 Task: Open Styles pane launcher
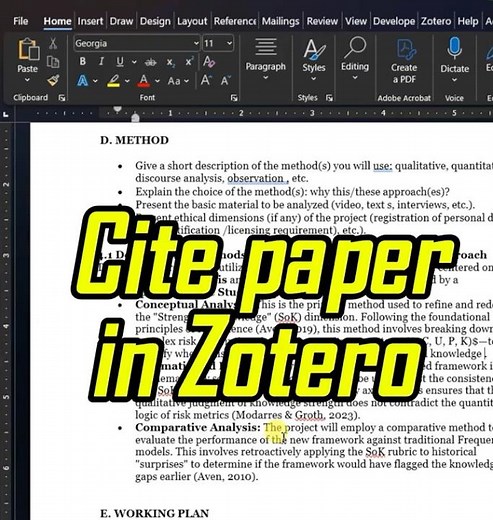pos(329,98)
